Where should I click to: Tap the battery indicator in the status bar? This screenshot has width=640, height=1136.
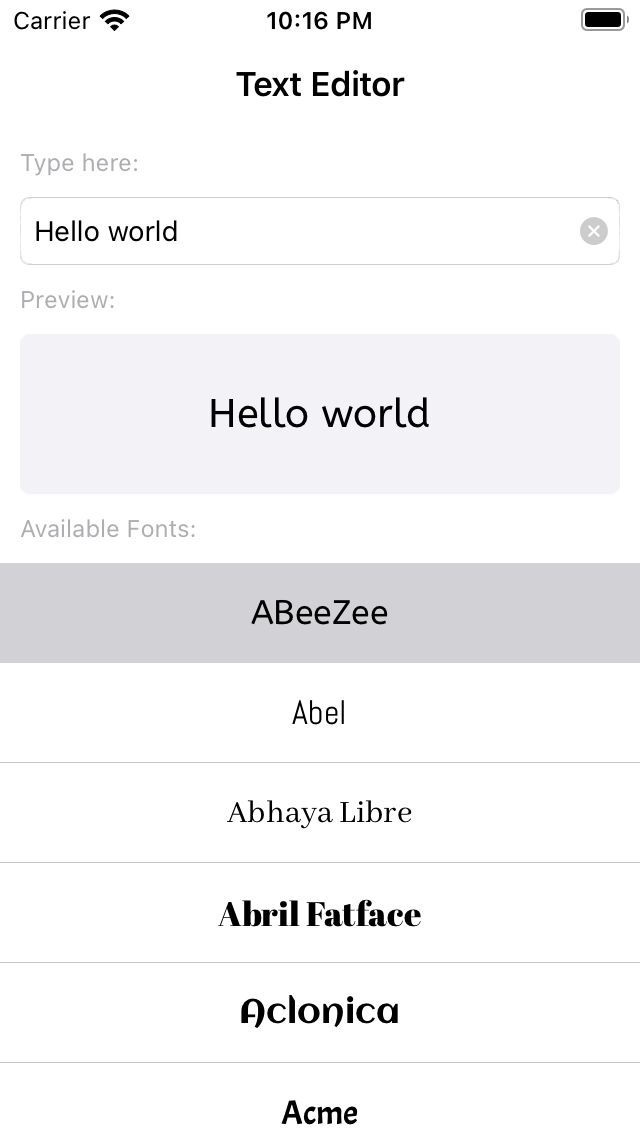[x=604, y=19]
